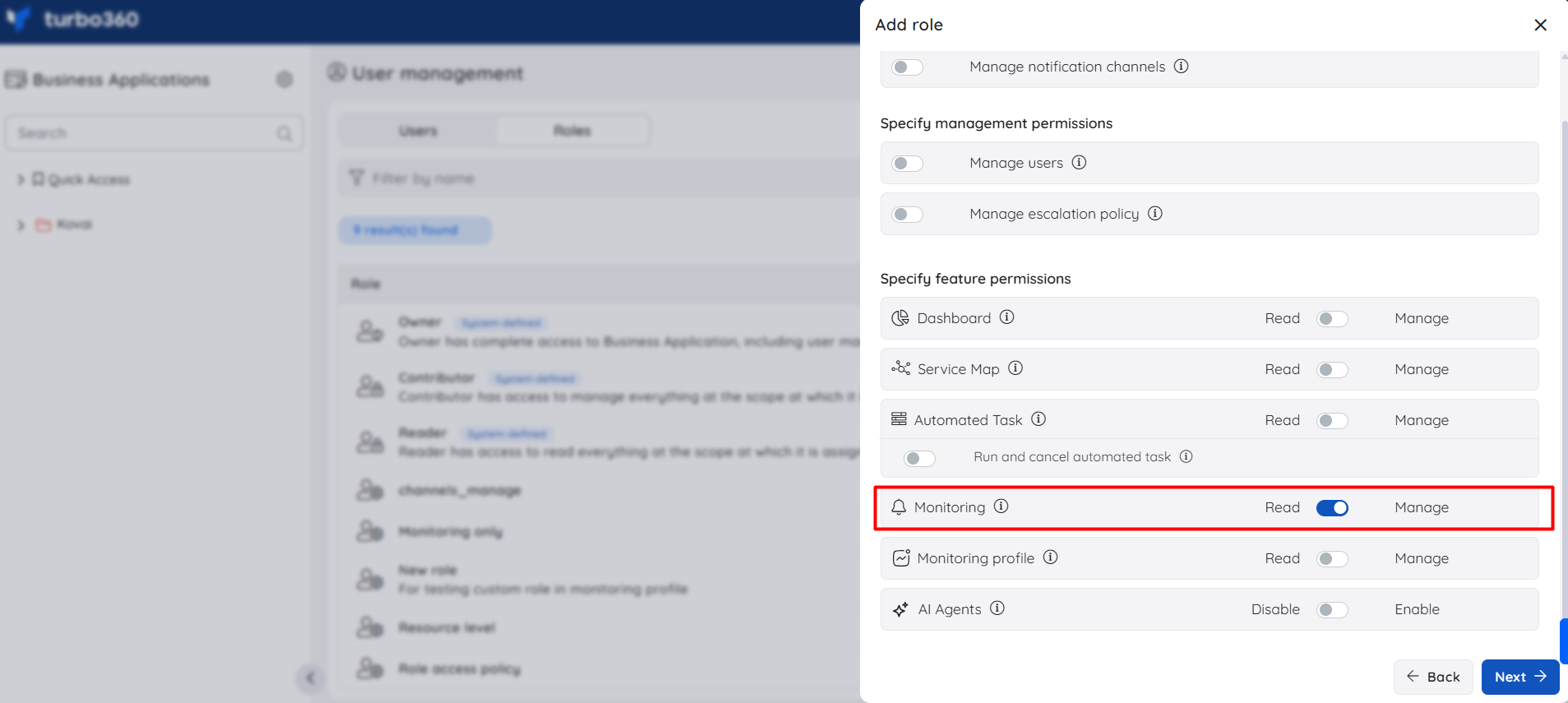Click the Monitoring profile chart icon
Image resolution: width=1568 pixels, height=703 pixels.
coord(901,558)
